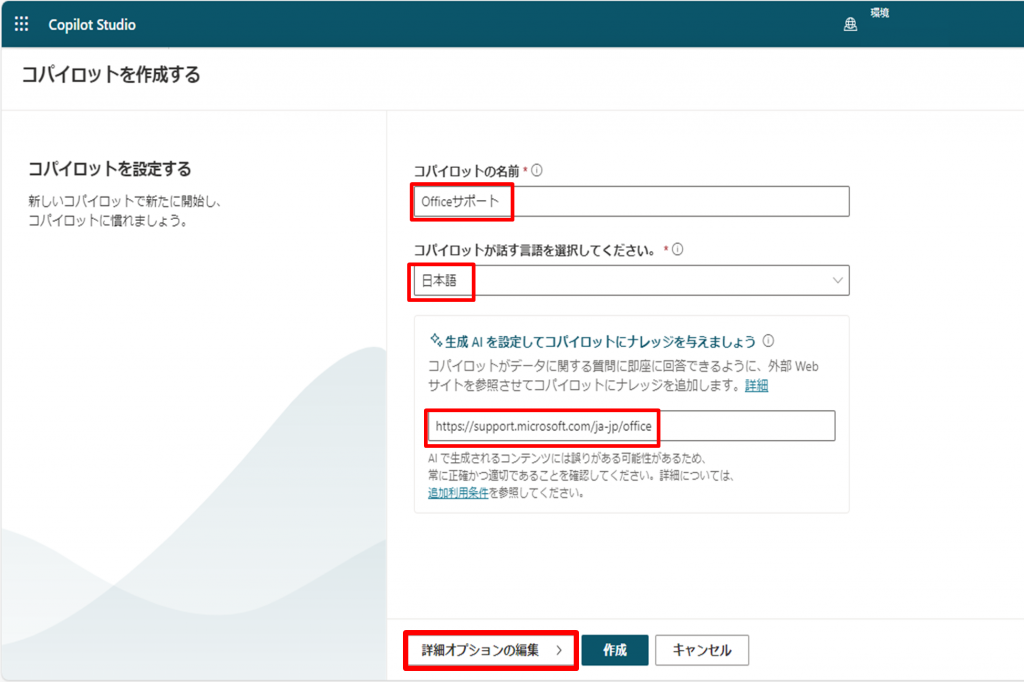Click 詳細オプションの編集 button

[x=492, y=650]
